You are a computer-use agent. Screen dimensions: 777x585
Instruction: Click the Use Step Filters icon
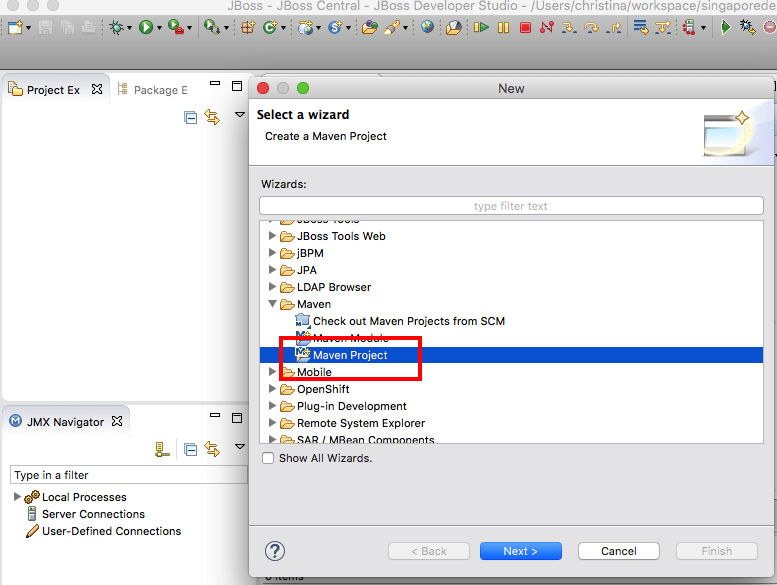(x=663, y=27)
